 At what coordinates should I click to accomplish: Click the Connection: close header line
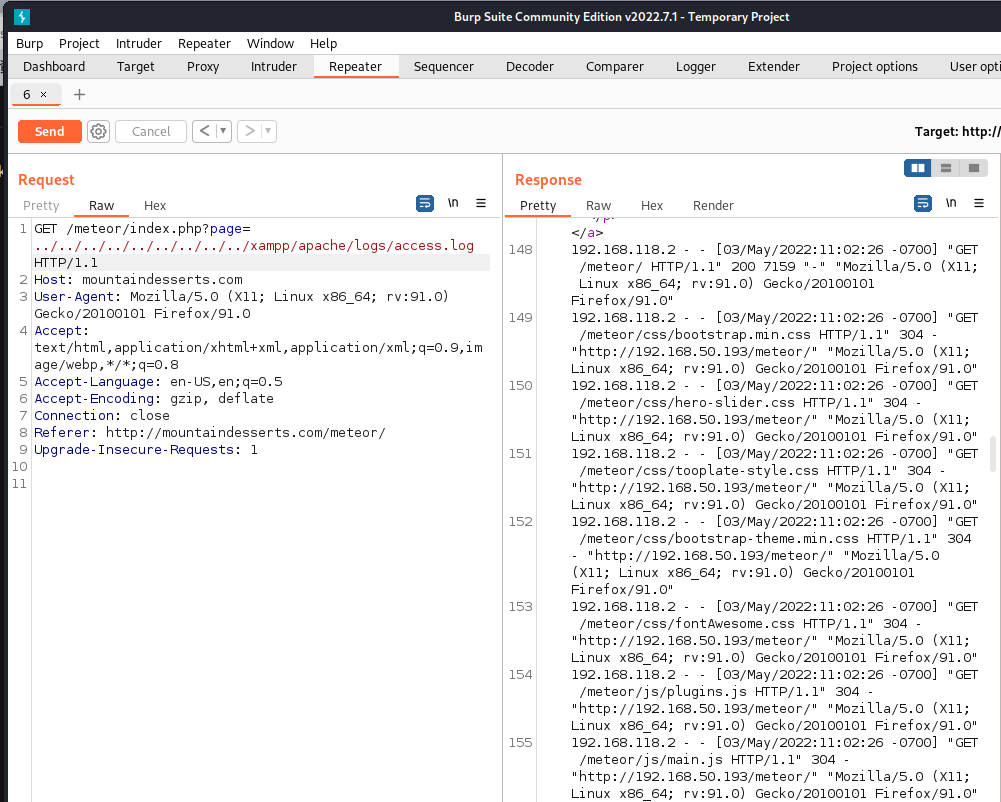(x=102, y=416)
